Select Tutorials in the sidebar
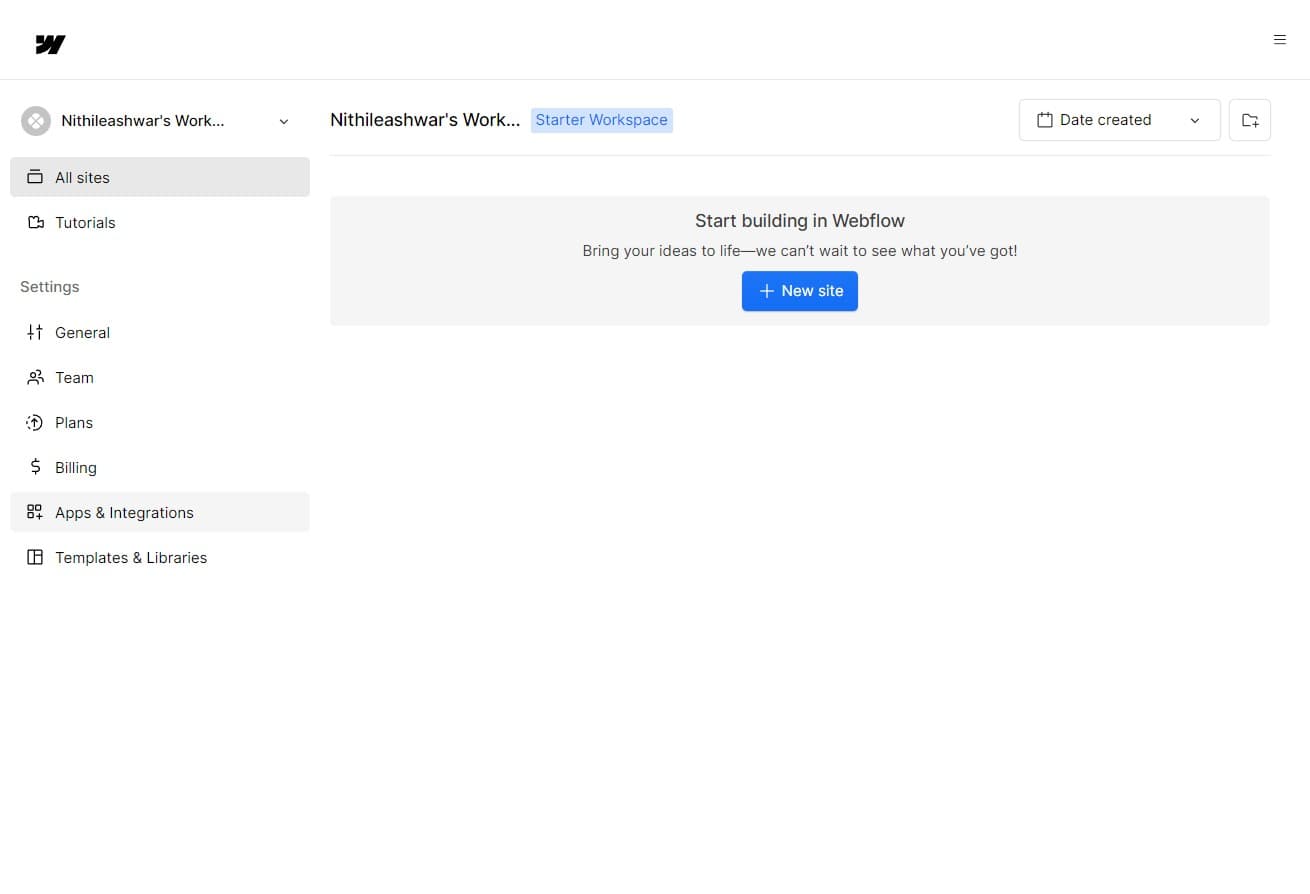 [x=85, y=222]
